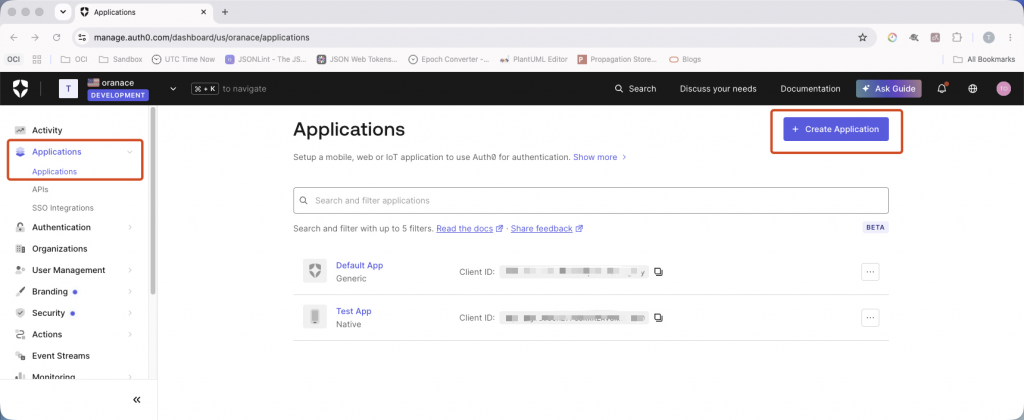Click the Branding brush icon
The image size is (1024, 420).
(x=20, y=291)
